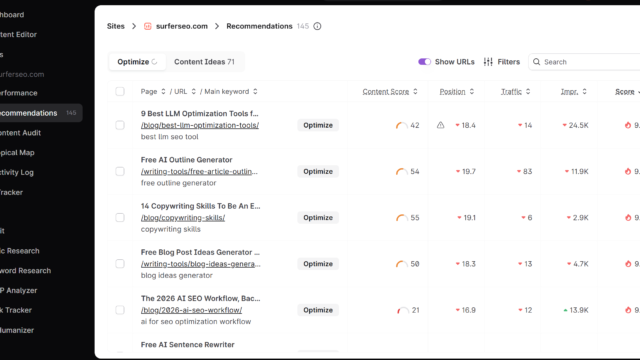Click Optimize button for copywriting-skills
This screenshot has width=640, height=360.
(x=318, y=218)
